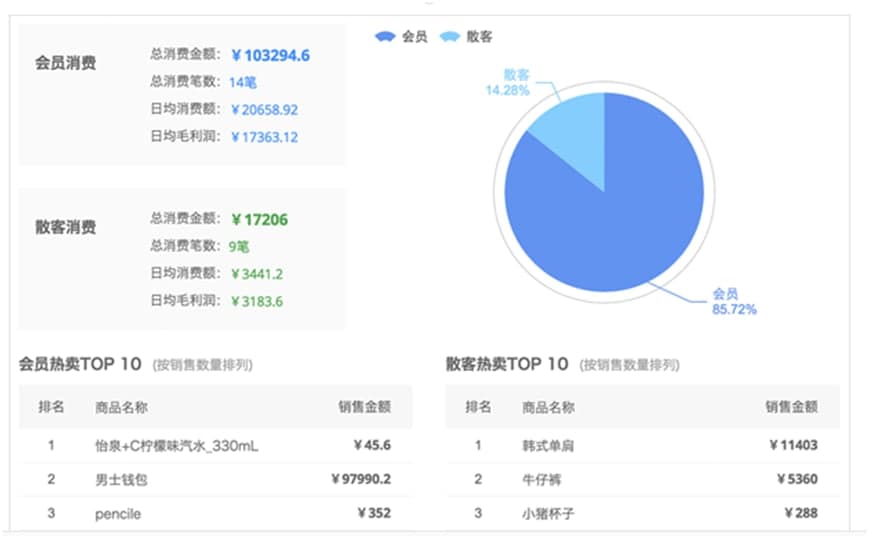Click the ¥97990.2 sales amount
This screenshot has height=538, width=869.
(361, 479)
